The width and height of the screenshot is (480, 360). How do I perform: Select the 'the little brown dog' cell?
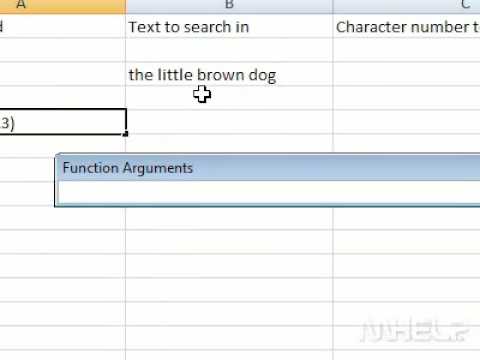tap(229, 75)
